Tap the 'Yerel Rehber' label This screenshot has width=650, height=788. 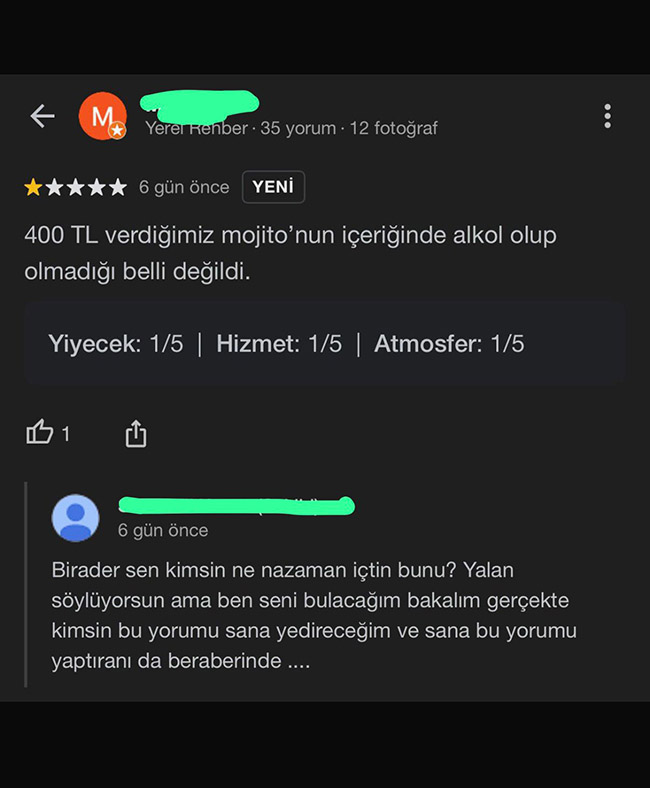click(x=197, y=129)
